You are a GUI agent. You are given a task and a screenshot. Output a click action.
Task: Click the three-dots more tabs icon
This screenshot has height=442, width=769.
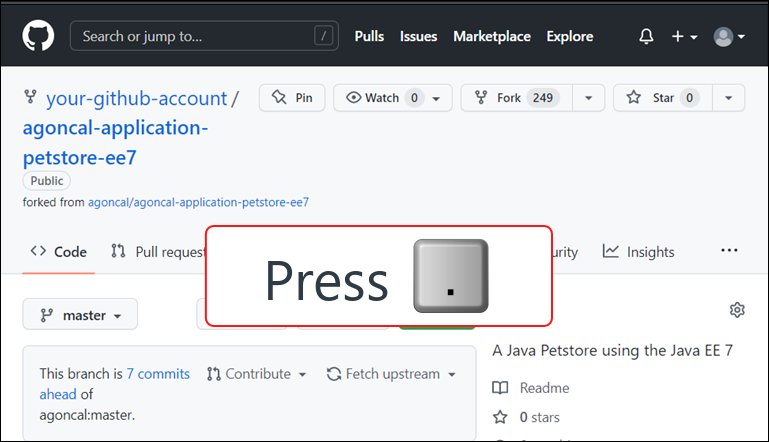pos(729,251)
